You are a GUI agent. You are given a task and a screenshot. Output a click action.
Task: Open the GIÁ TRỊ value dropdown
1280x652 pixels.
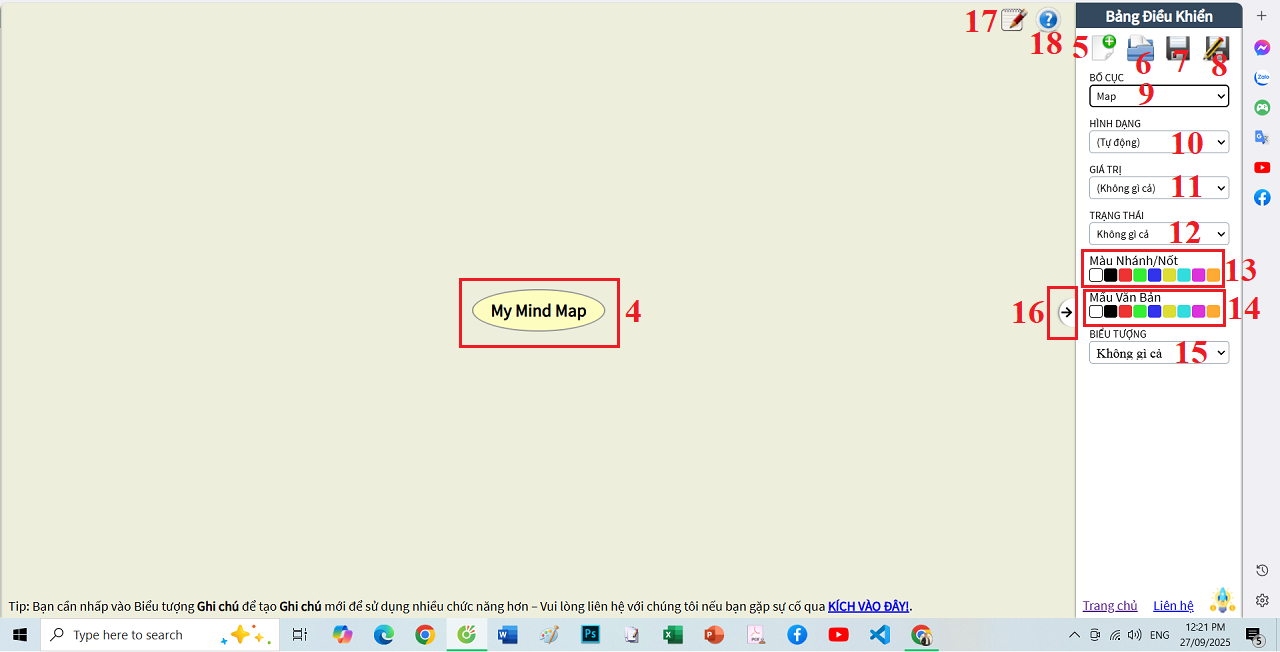(1158, 187)
